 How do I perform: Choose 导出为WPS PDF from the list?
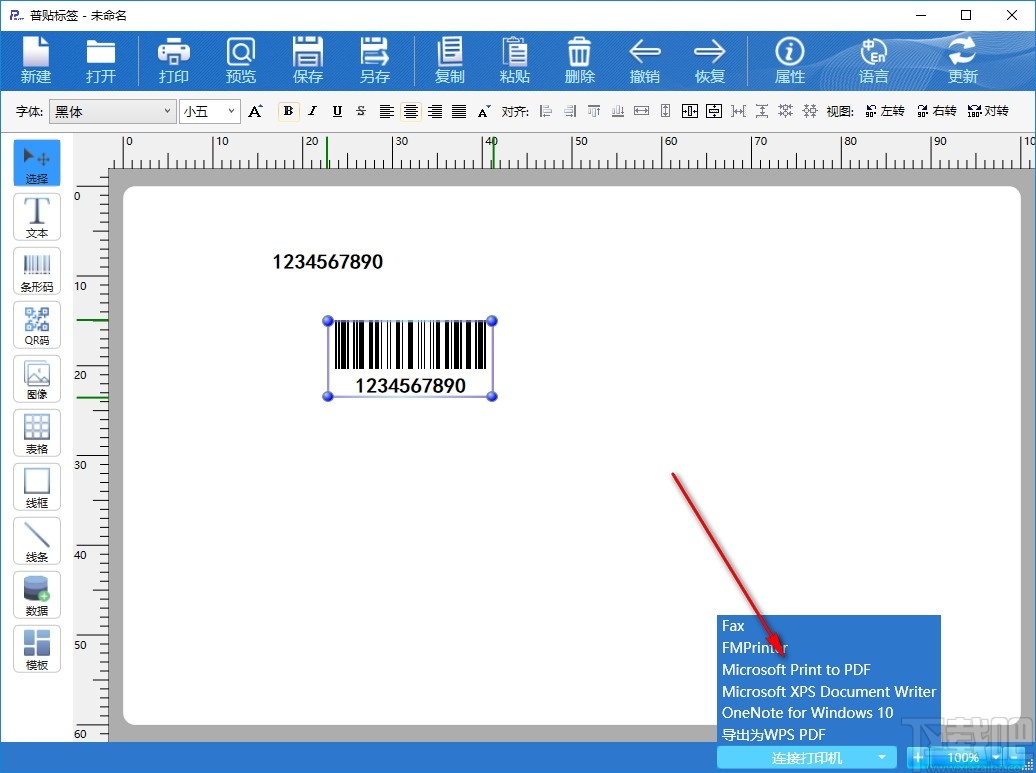(829, 734)
